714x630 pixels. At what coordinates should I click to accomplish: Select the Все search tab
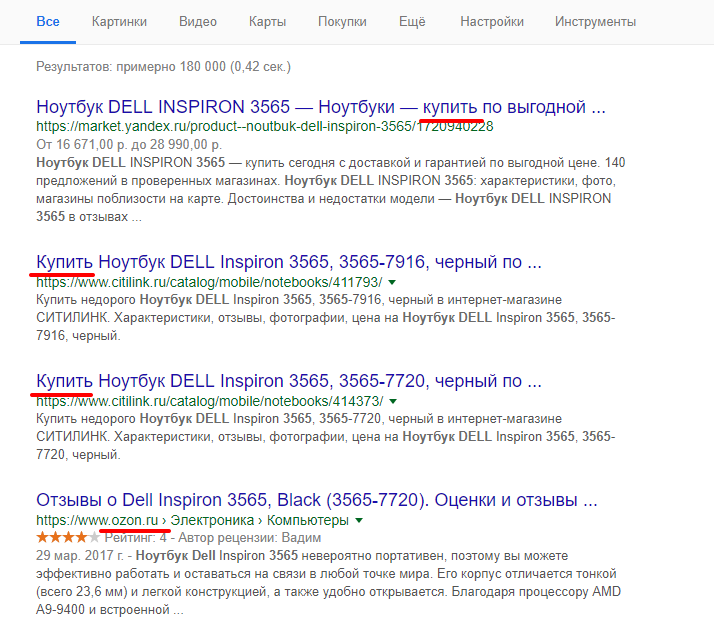(47, 21)
